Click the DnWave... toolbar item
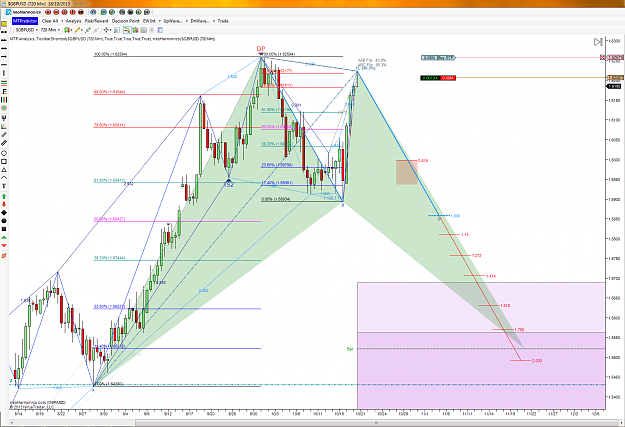This screenshot has width=625, height=427. click(200, 21)
